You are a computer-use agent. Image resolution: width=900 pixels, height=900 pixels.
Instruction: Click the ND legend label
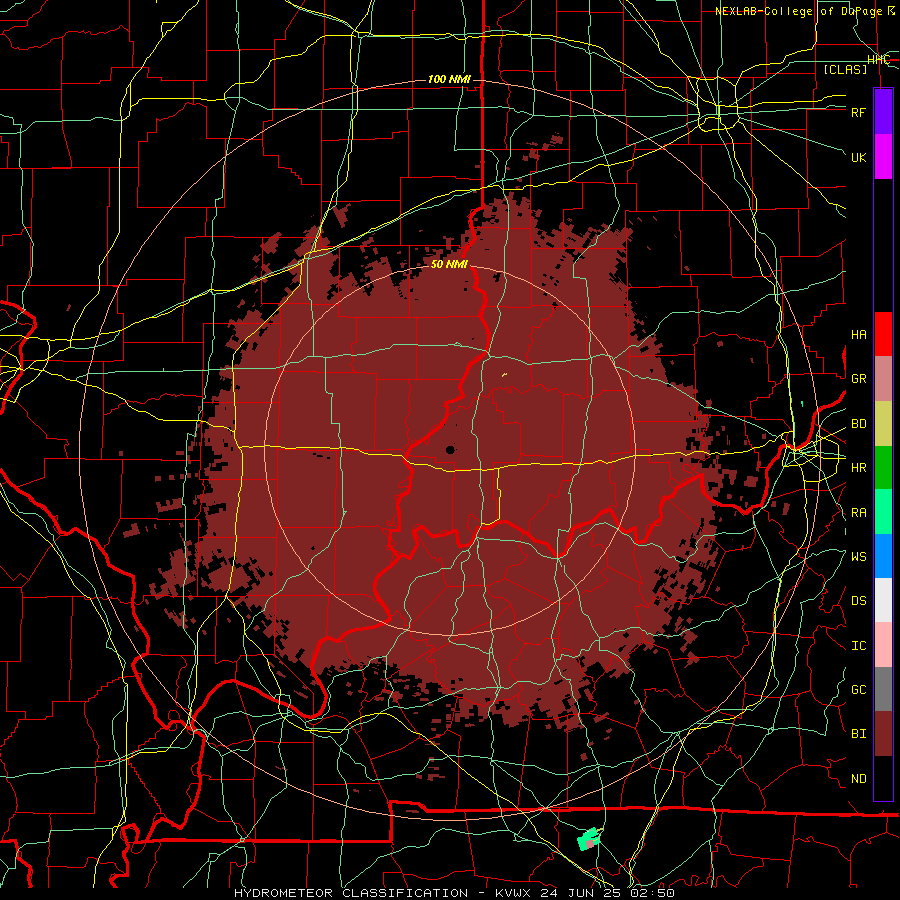tap(858, 779)
